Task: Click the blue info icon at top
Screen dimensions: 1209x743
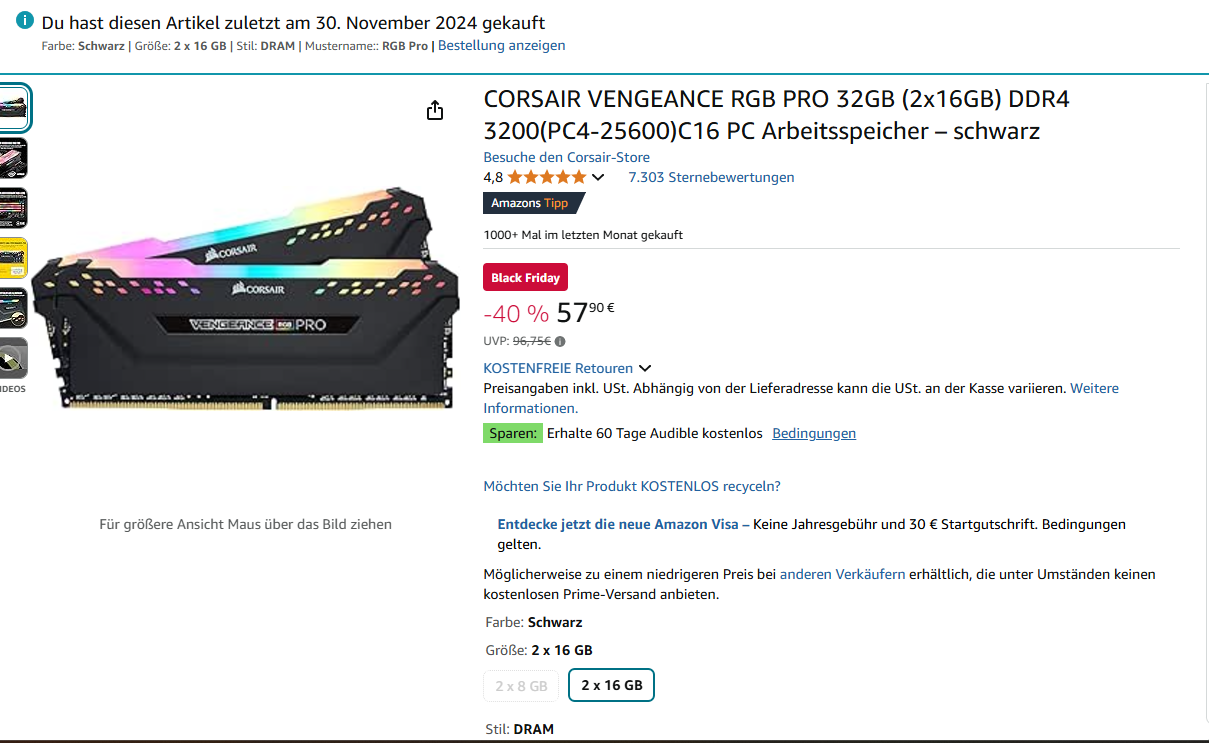Action: [x=25, y=21]
